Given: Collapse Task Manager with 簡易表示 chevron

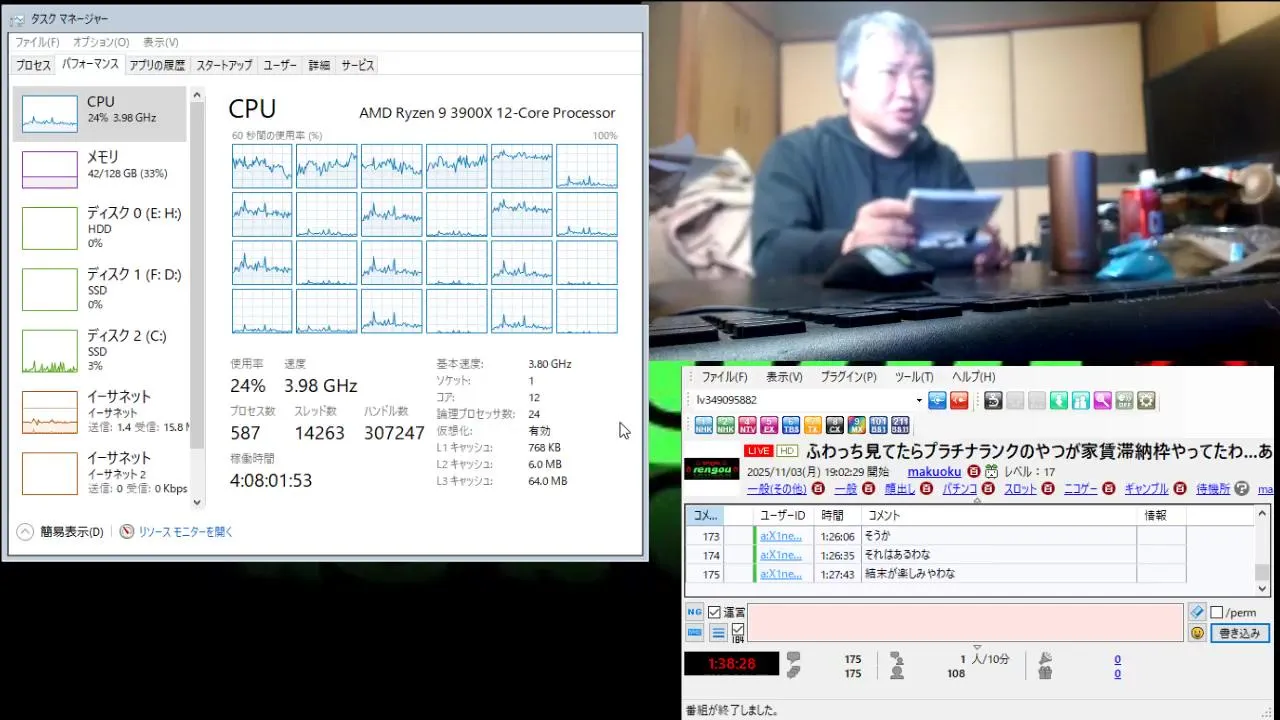Looking at the screenshot, I should pos(25,532).
